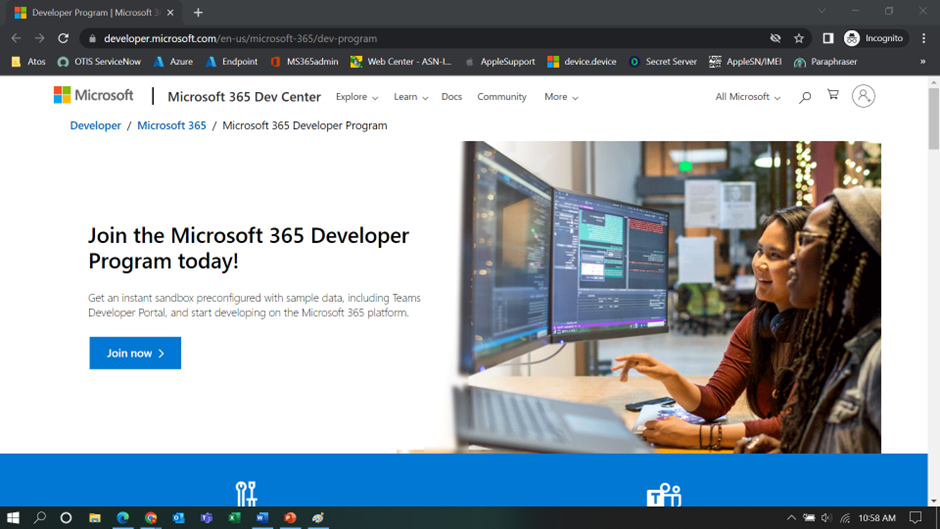Image resolution: width=940 pixels, height=529 pixels.
Task: Open device.device bookmark
Action: click(x=582, y=62)
